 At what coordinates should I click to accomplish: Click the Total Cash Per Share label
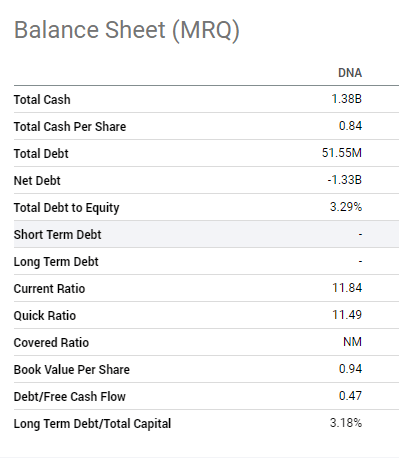pyautogui.click(x=70, y=127)
